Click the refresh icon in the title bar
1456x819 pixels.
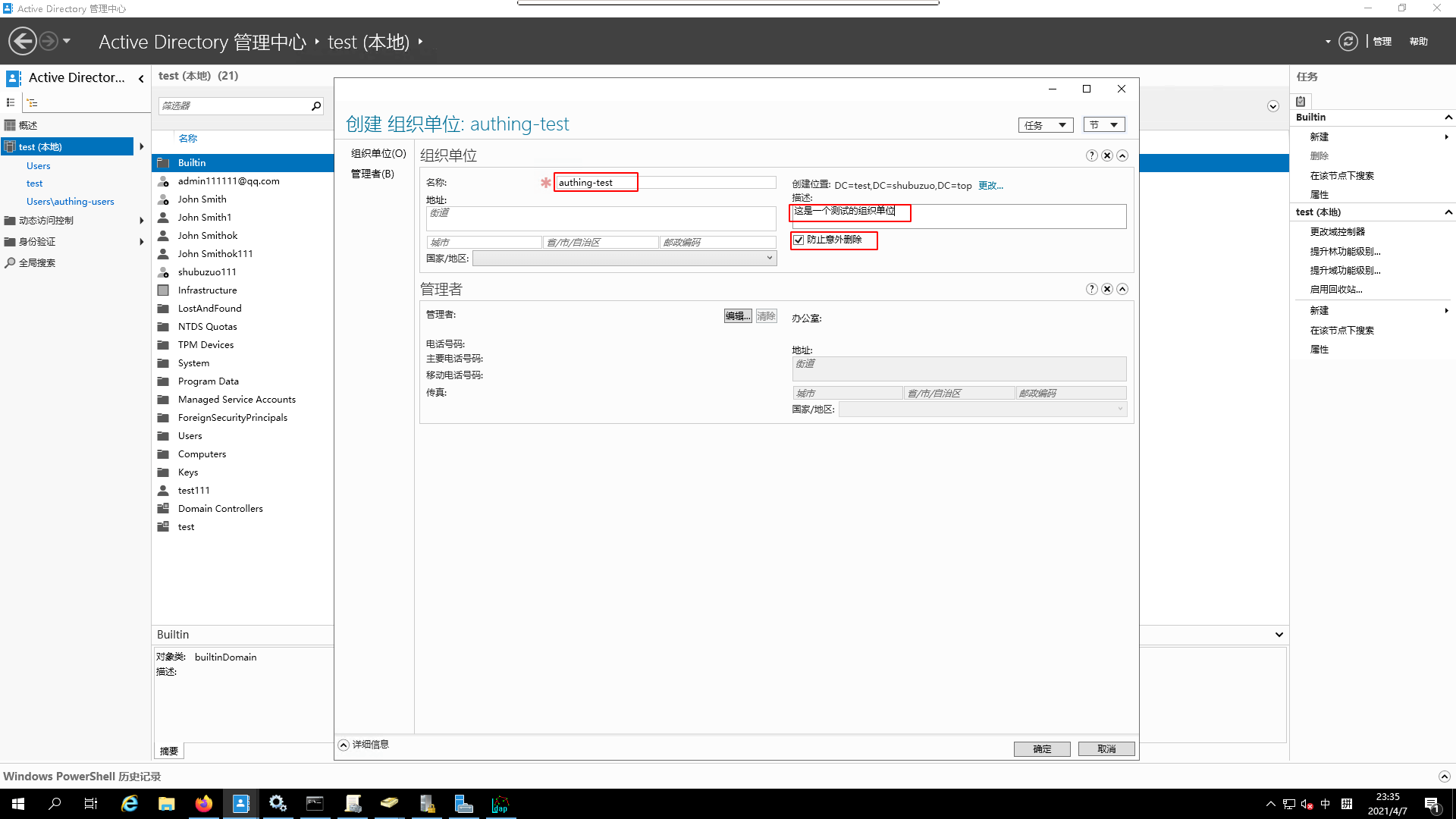click(1348, 41)
